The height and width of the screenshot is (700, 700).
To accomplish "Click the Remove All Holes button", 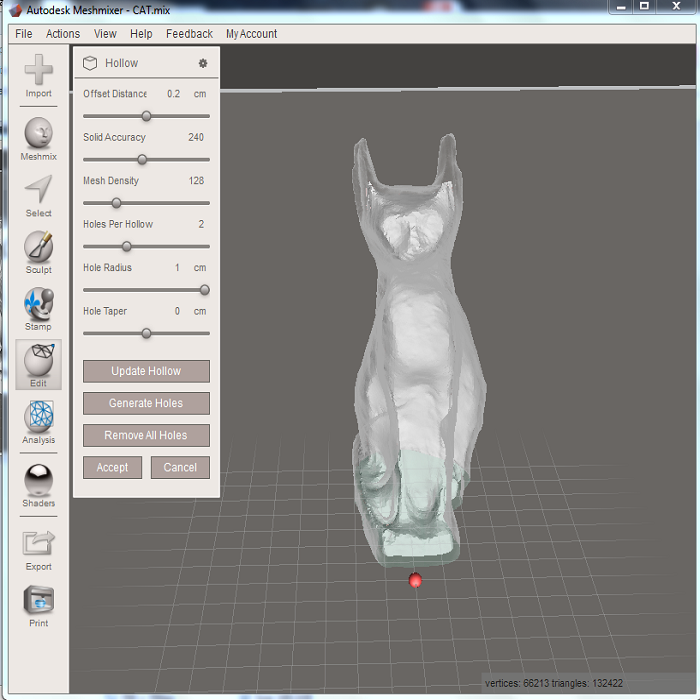I will pos(146,435).
